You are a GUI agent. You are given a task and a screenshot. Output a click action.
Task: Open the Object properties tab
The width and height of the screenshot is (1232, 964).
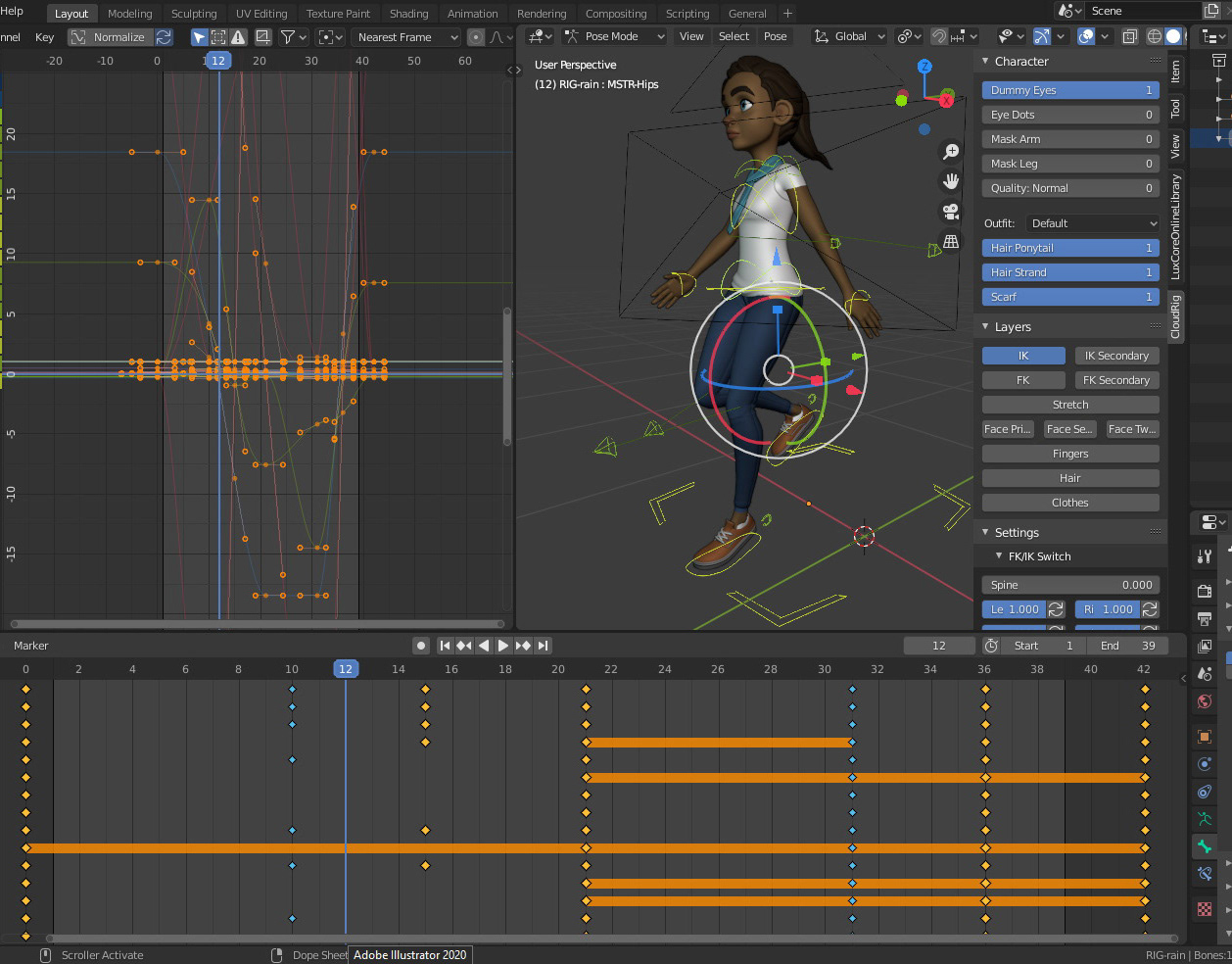pos(1205,736)
